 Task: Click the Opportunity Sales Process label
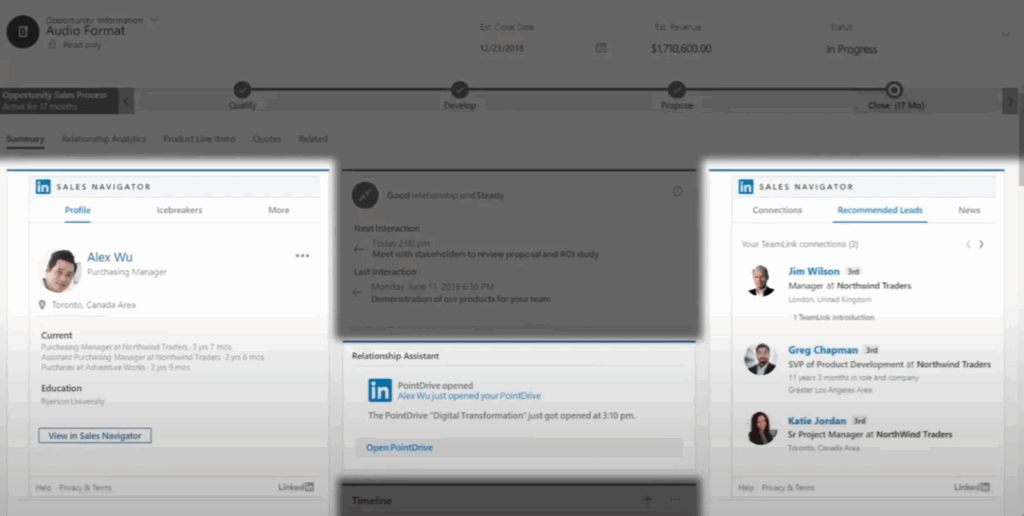point(54,95)
